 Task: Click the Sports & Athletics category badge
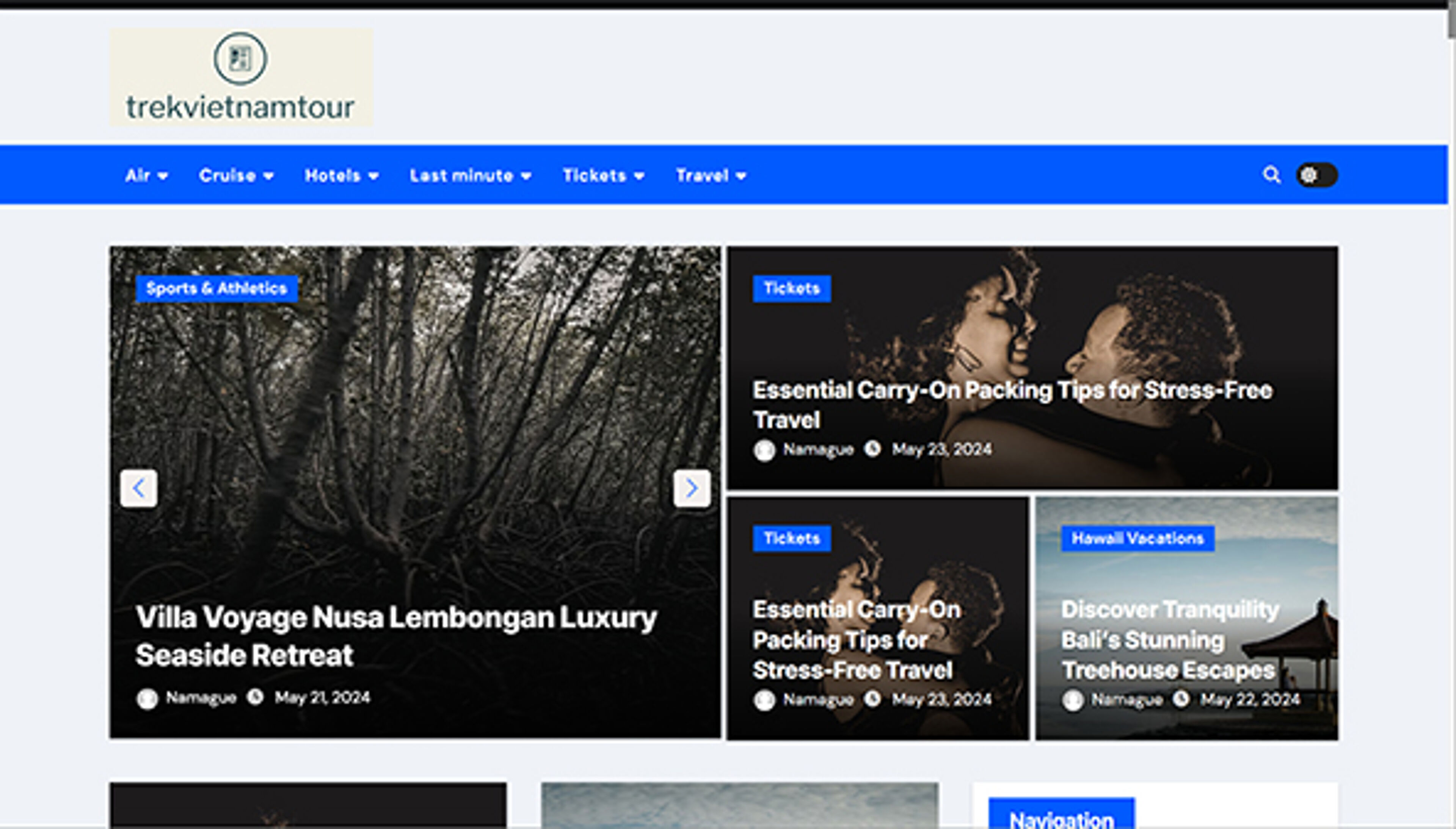(216, 289)
